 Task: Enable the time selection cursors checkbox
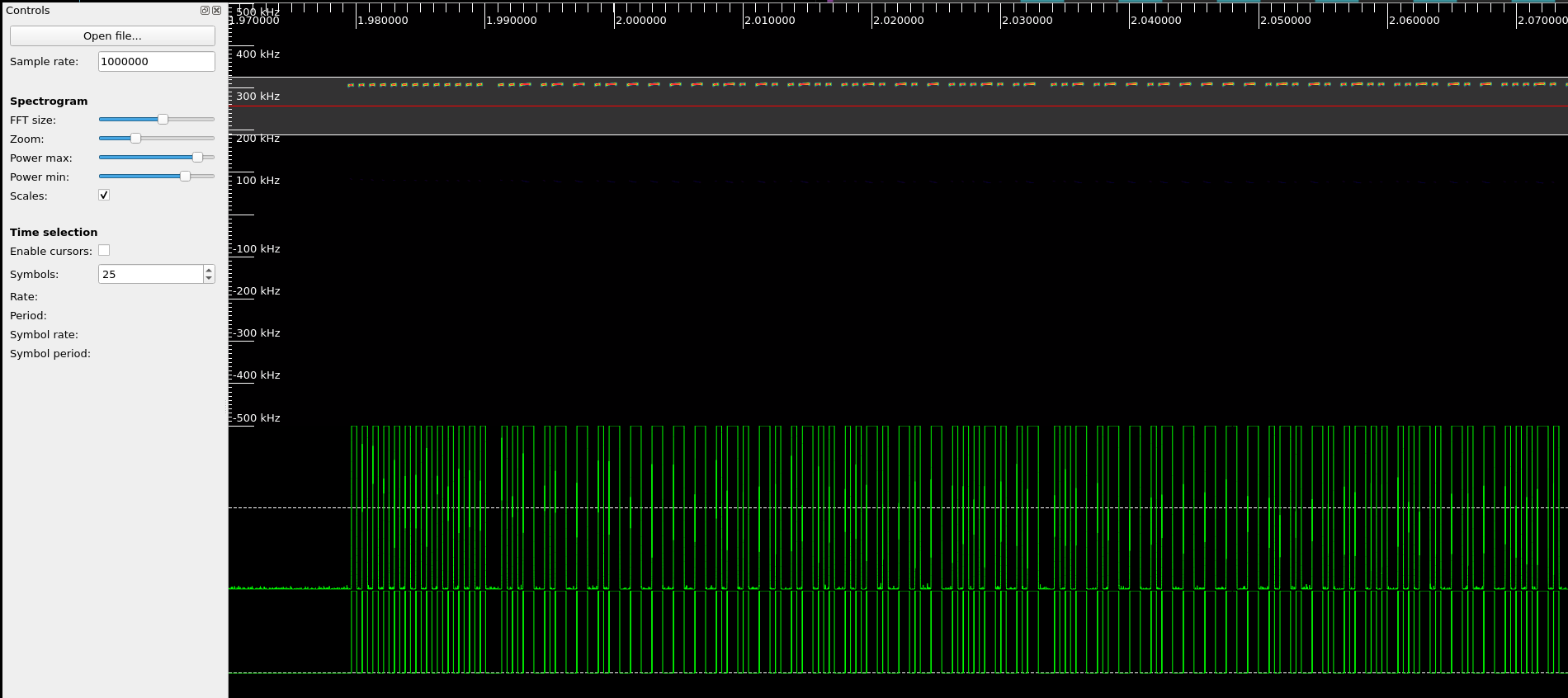104,251
